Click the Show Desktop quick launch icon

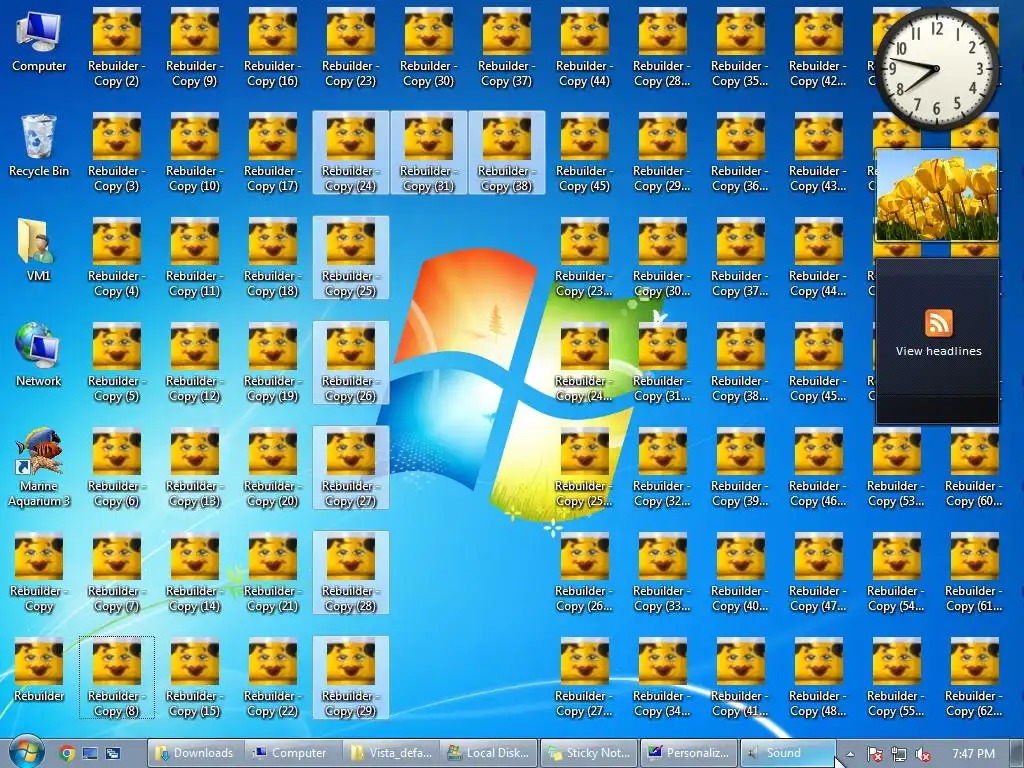[89, 753]
